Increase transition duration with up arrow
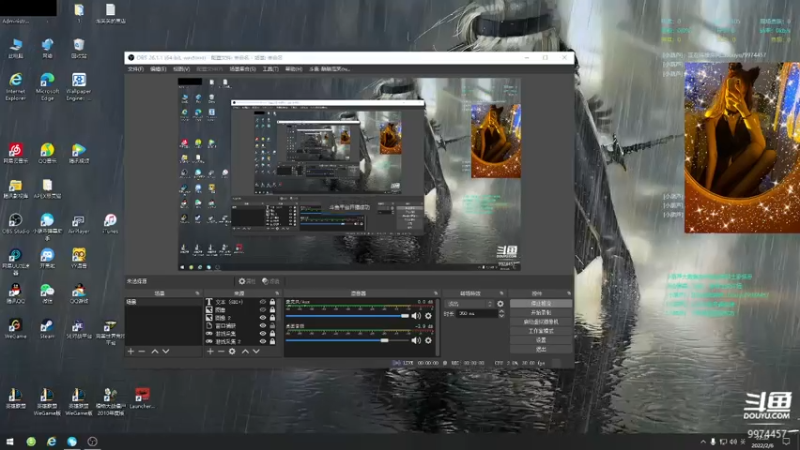This screenshot has width=800, height=450. click(502, 312)
